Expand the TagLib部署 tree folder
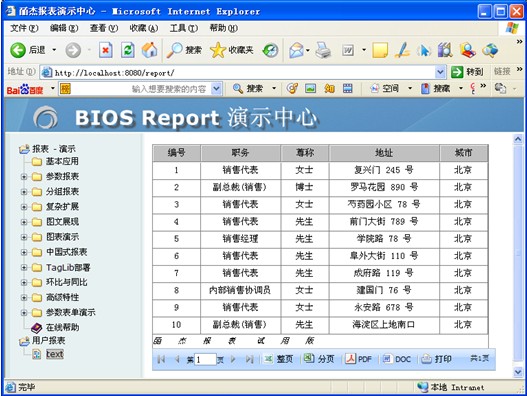Image resolution: width=527 pixels, height=396 pixels. (24, 267)
